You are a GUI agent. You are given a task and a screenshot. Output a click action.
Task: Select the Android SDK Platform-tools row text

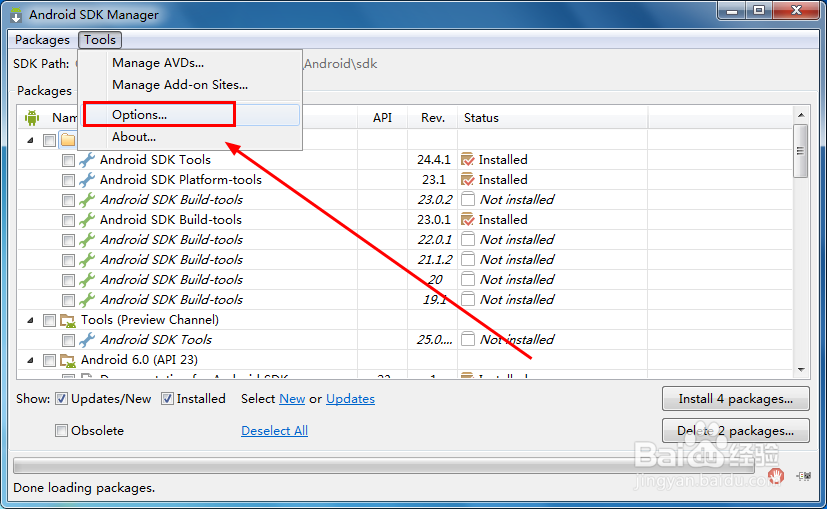(181, 180)
